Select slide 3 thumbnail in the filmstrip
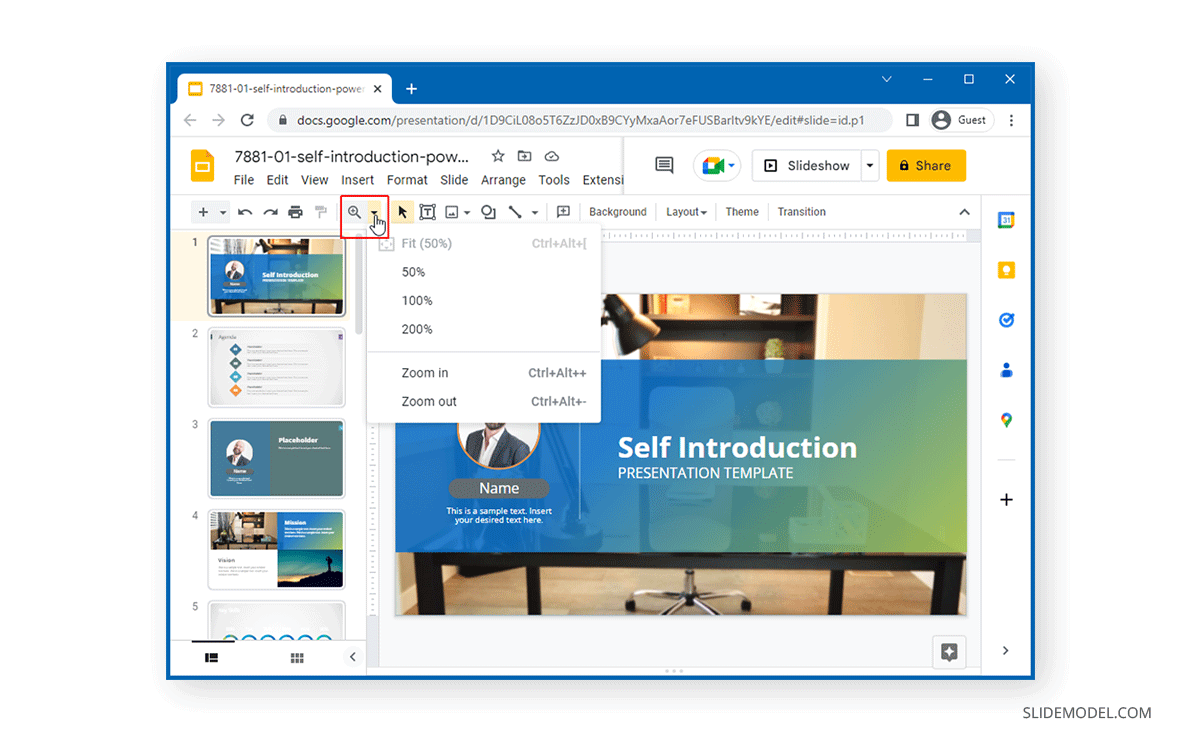 276,458
